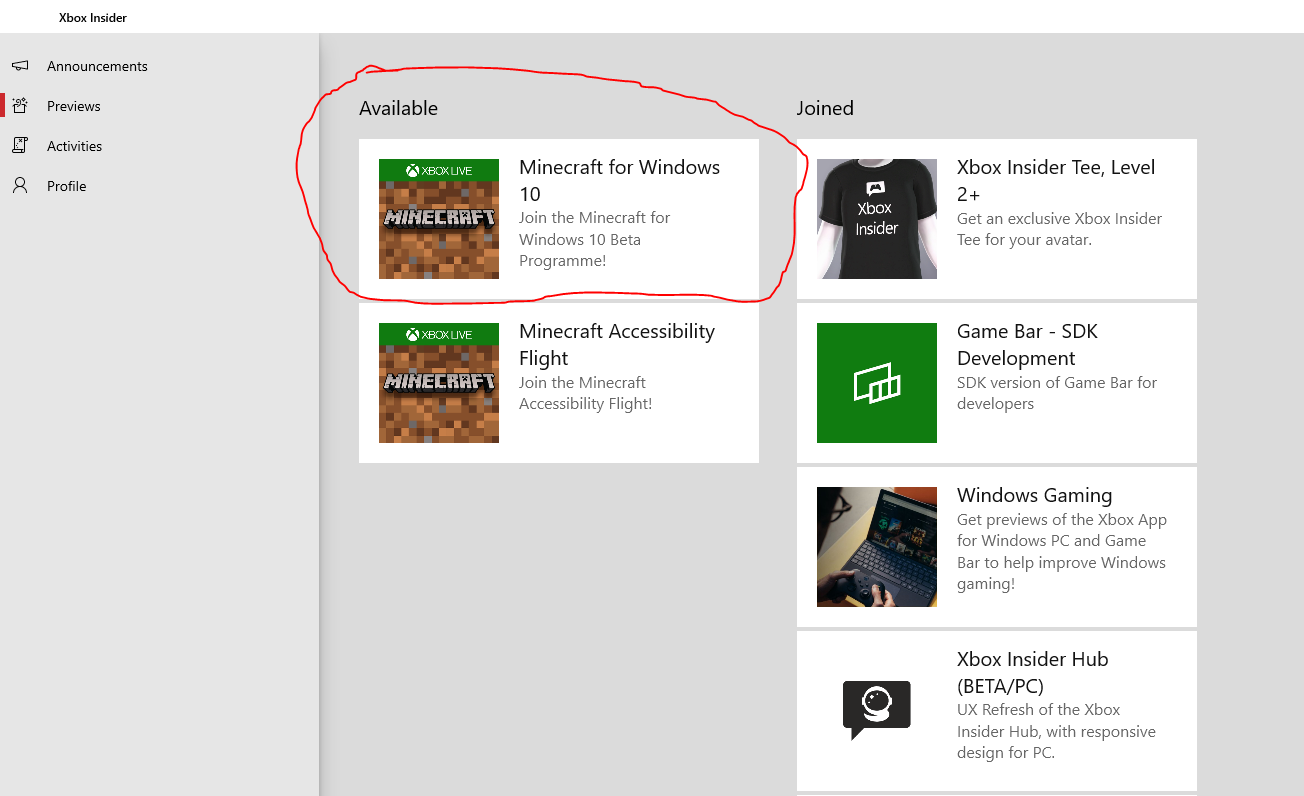This screenshot has height=796, width=1304.
Task: Click the Windows Gaming laptop photo
Action: pos(877,547)
